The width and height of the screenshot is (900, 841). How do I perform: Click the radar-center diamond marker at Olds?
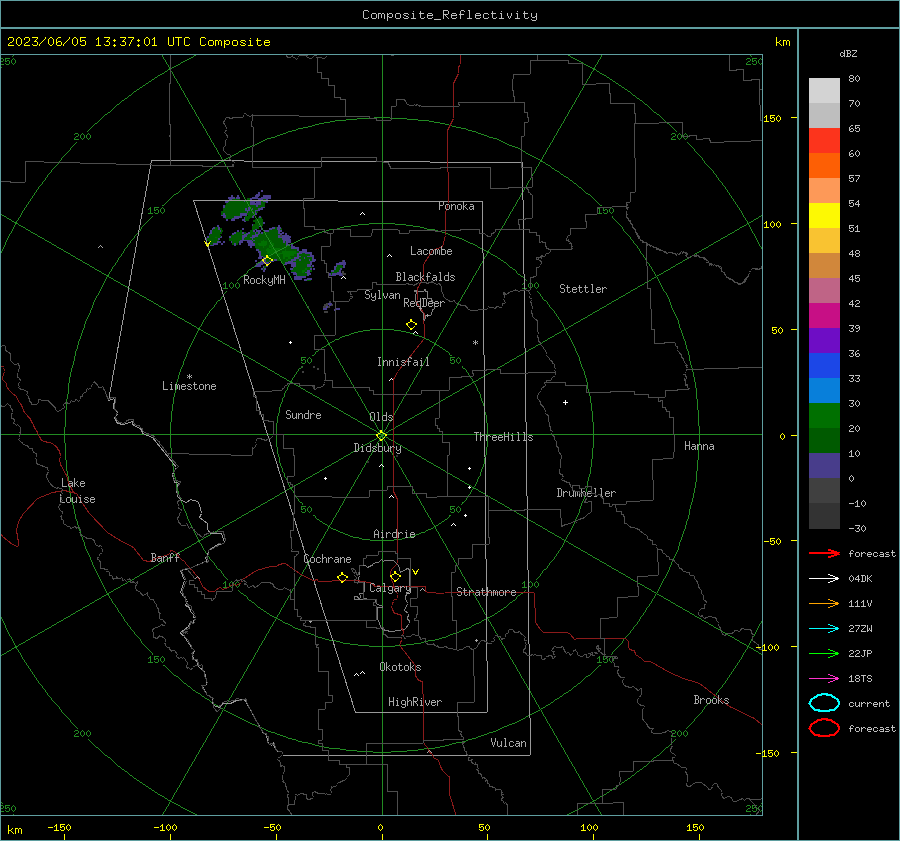coord(382,435)
